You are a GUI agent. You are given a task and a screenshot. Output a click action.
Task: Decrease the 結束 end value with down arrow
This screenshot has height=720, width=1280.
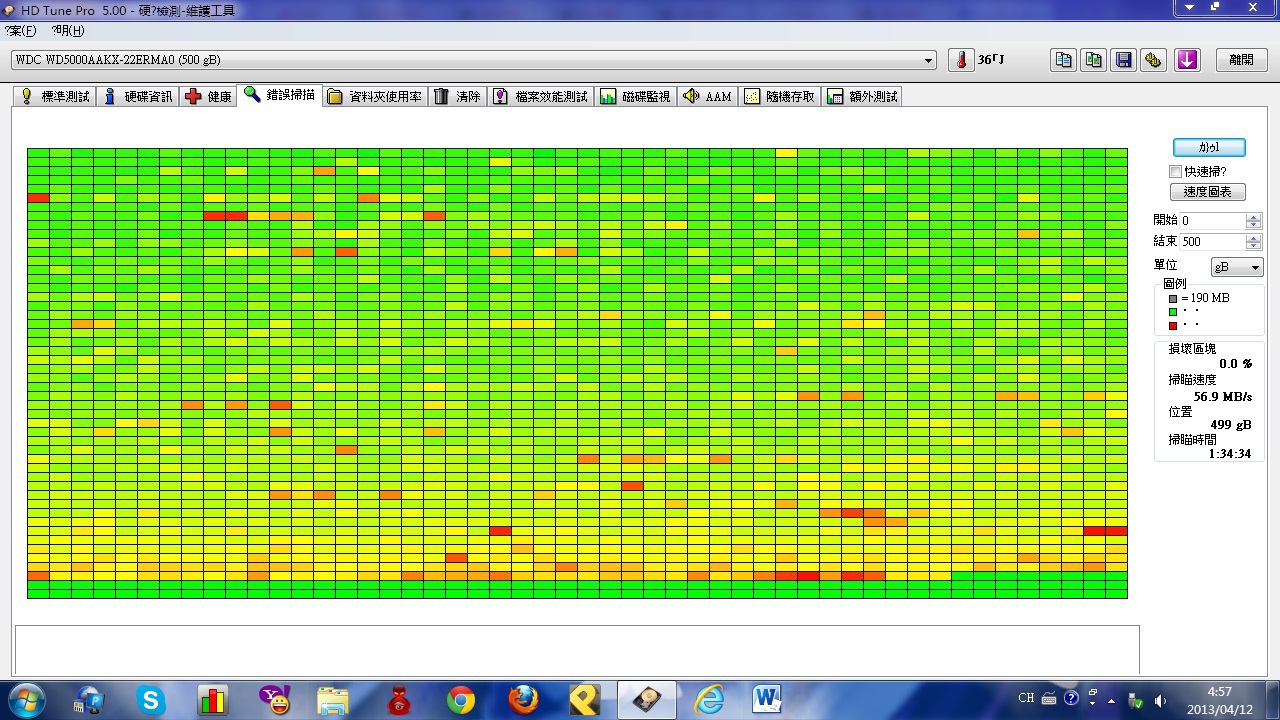1254,245
